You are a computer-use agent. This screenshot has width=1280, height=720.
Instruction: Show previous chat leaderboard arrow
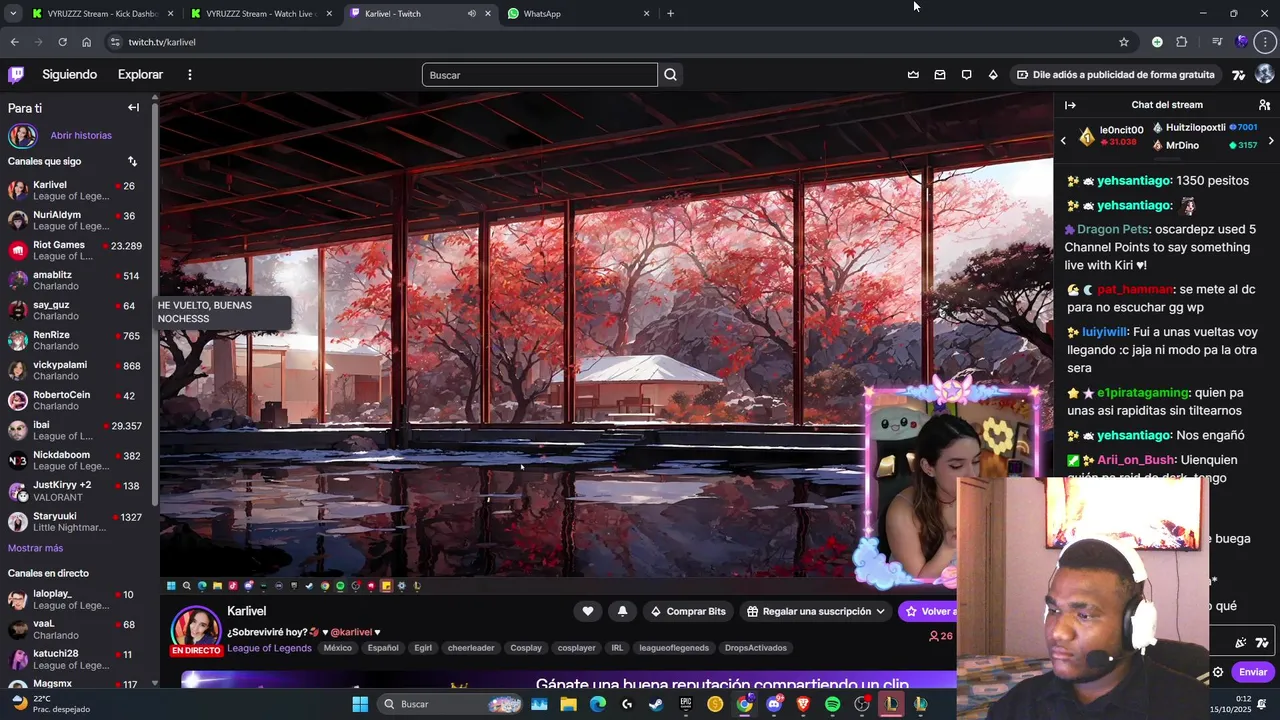click(1063, 141)
